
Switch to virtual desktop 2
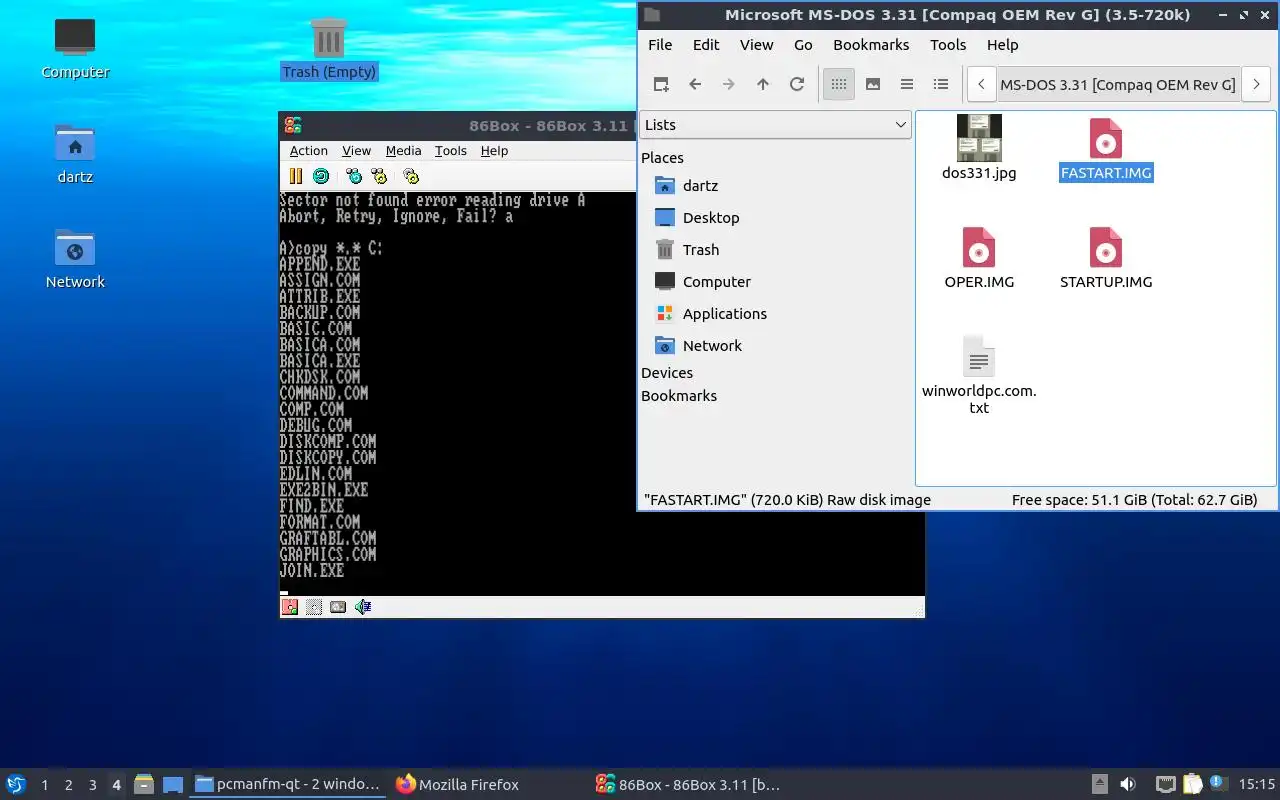pos(68,785)
